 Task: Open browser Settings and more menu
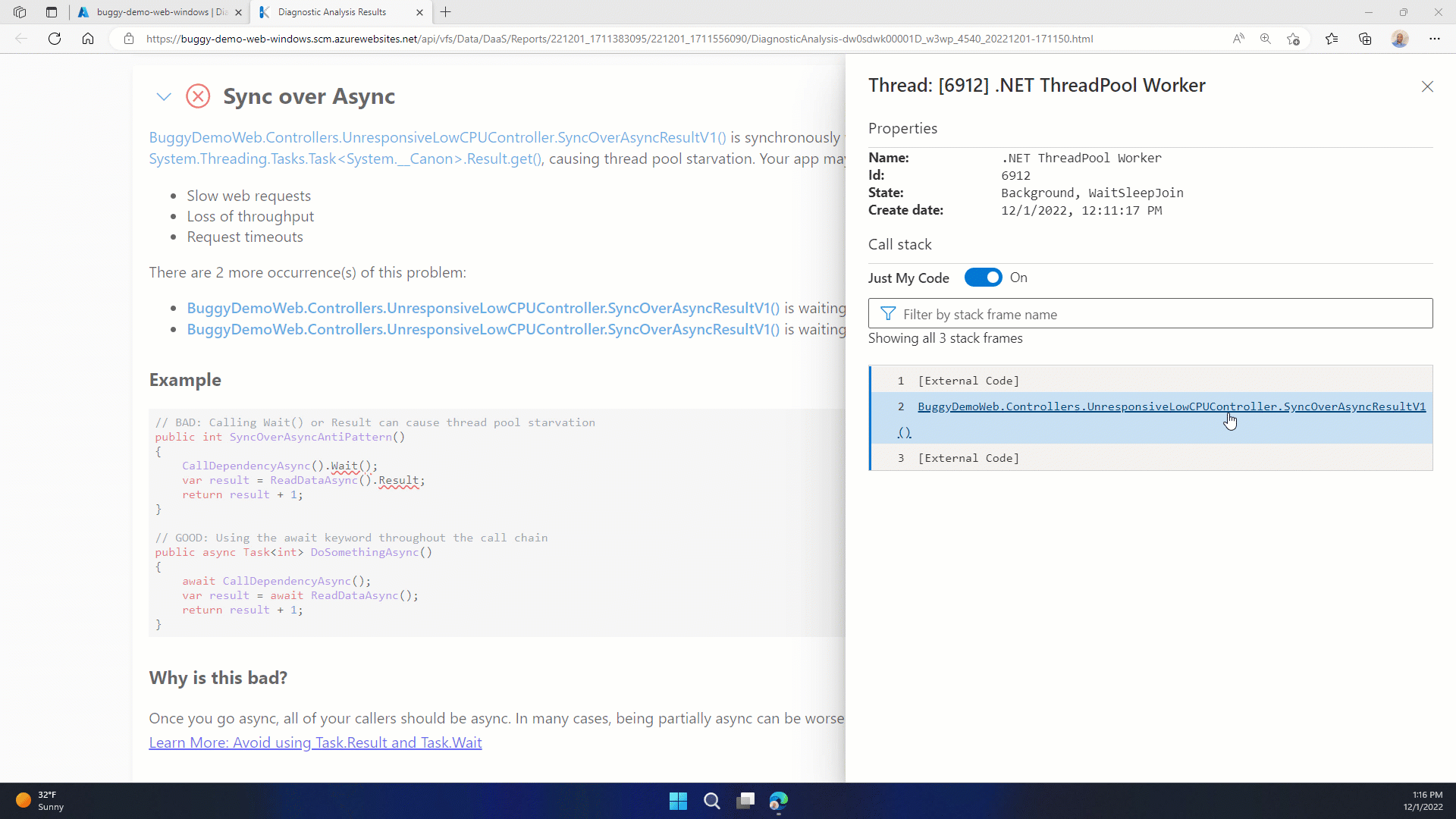tap(1434, 39)
